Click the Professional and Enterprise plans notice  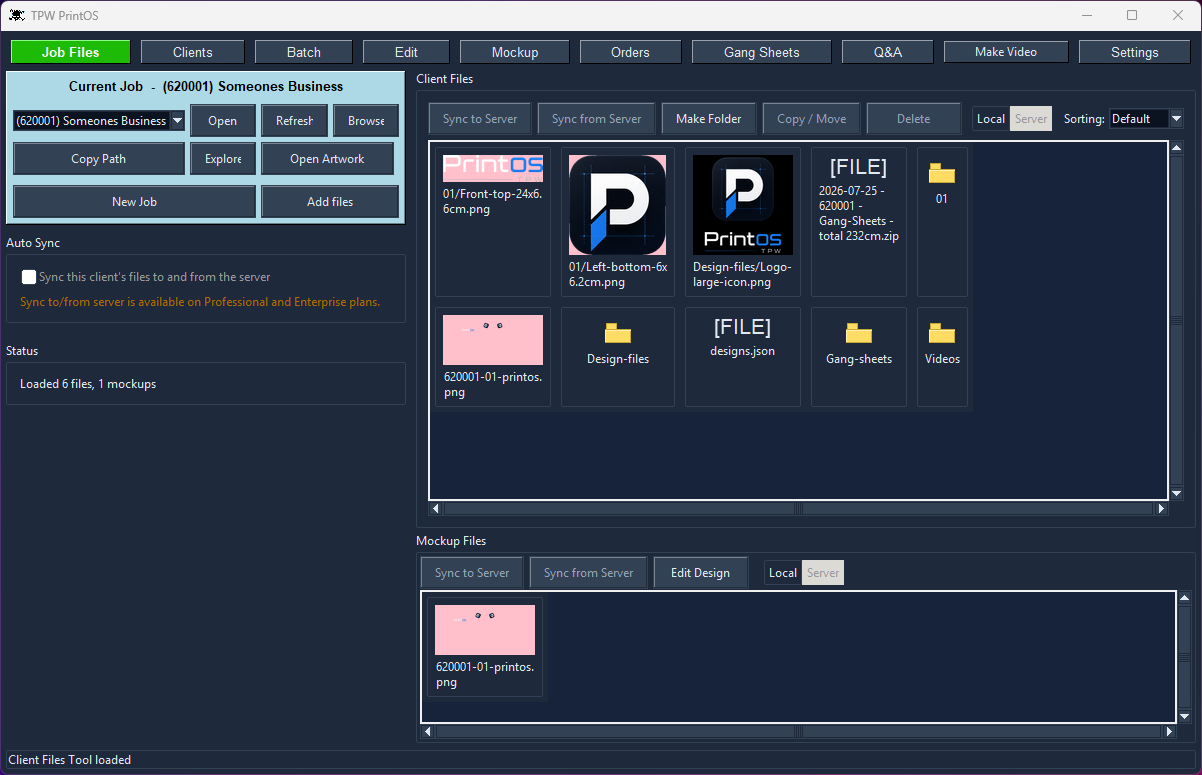(x=200, y=302)
